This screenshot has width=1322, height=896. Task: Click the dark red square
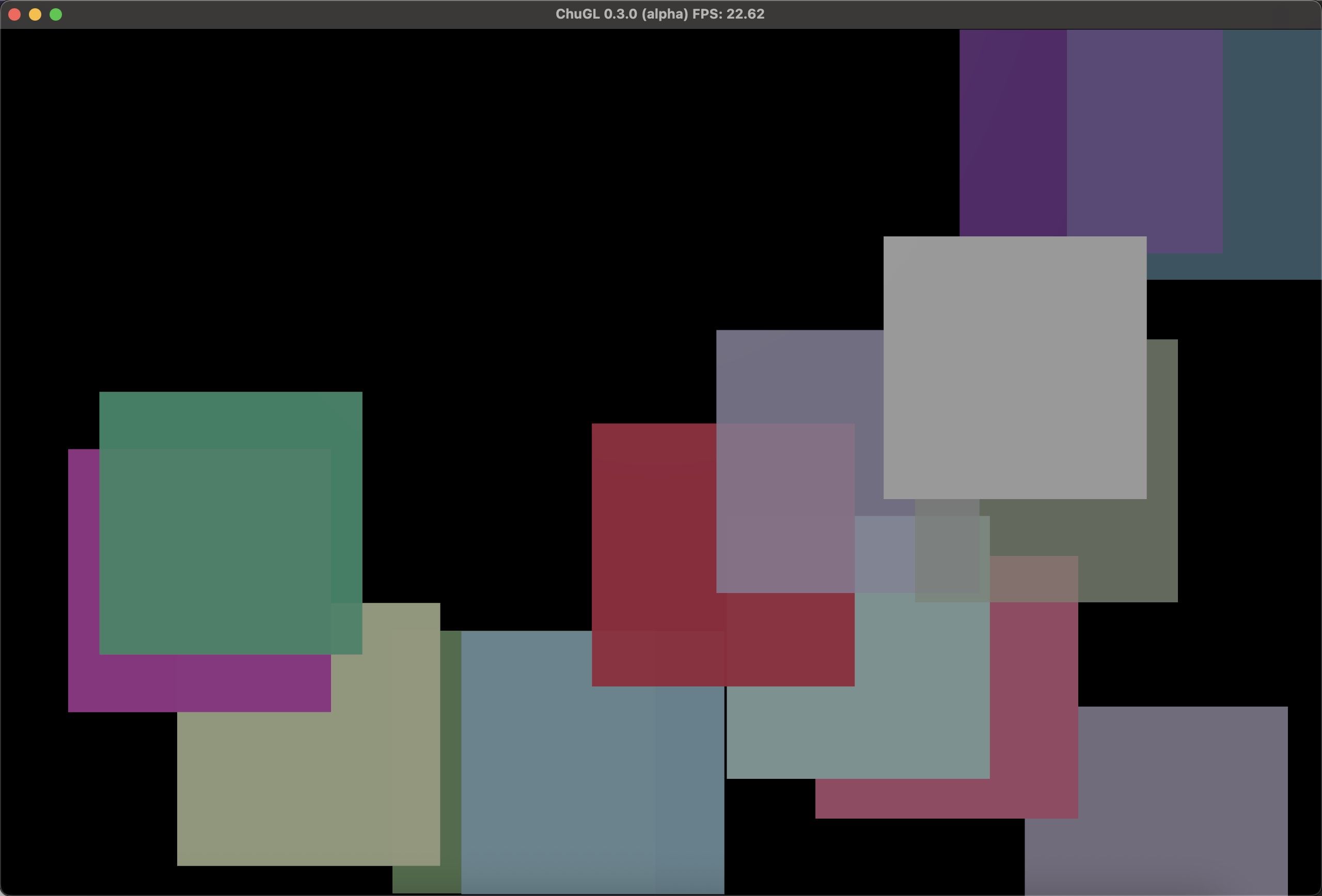(723, 555)
